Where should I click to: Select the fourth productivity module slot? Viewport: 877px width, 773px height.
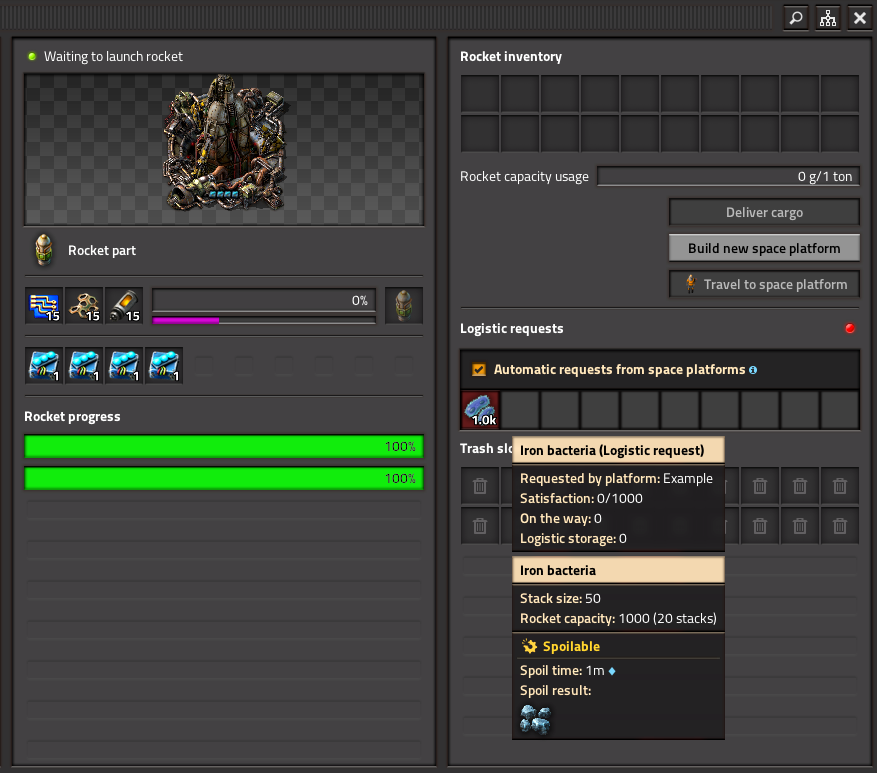click(164, 365)
